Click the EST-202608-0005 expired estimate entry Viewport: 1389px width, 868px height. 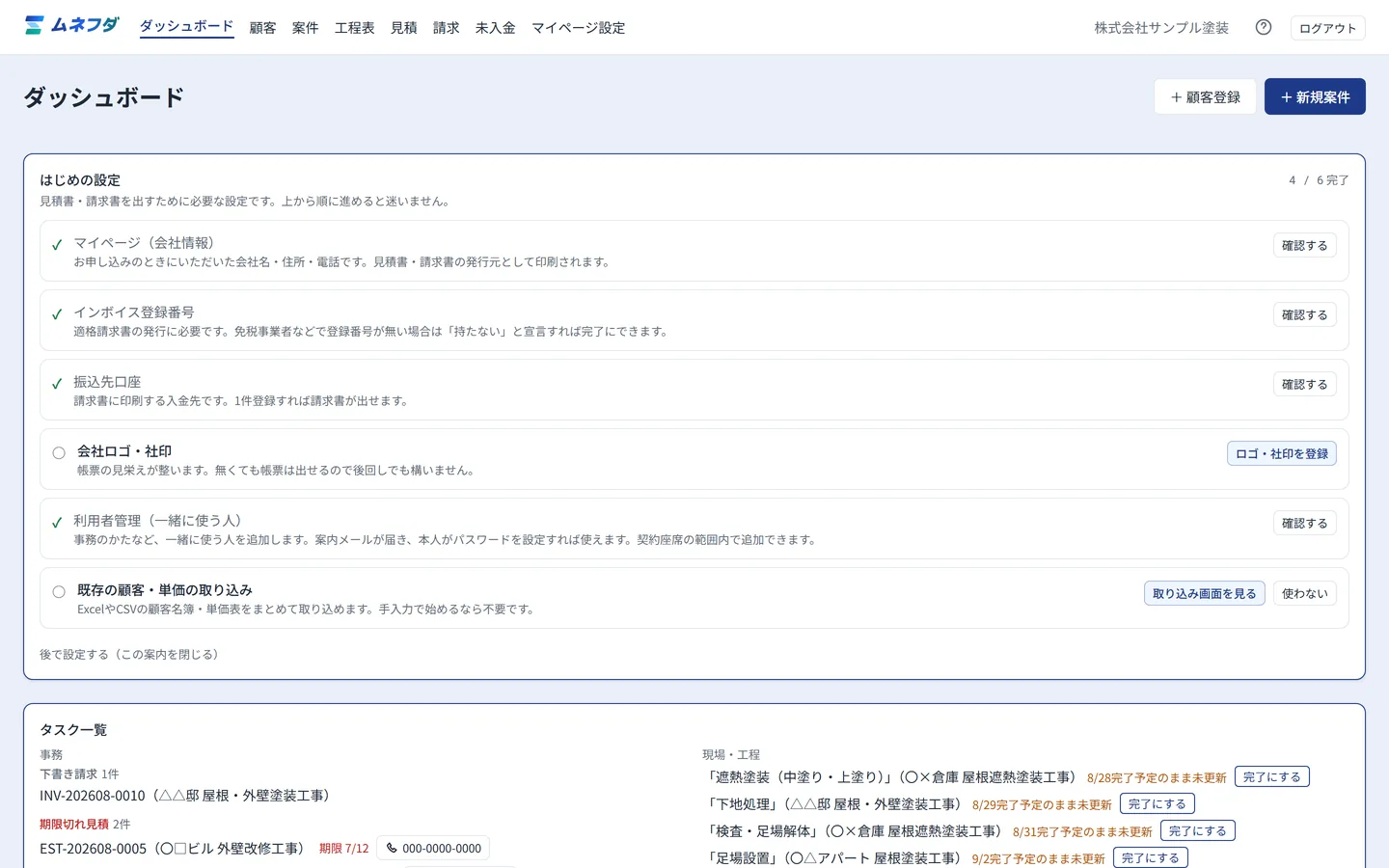(x=175, y=849)
